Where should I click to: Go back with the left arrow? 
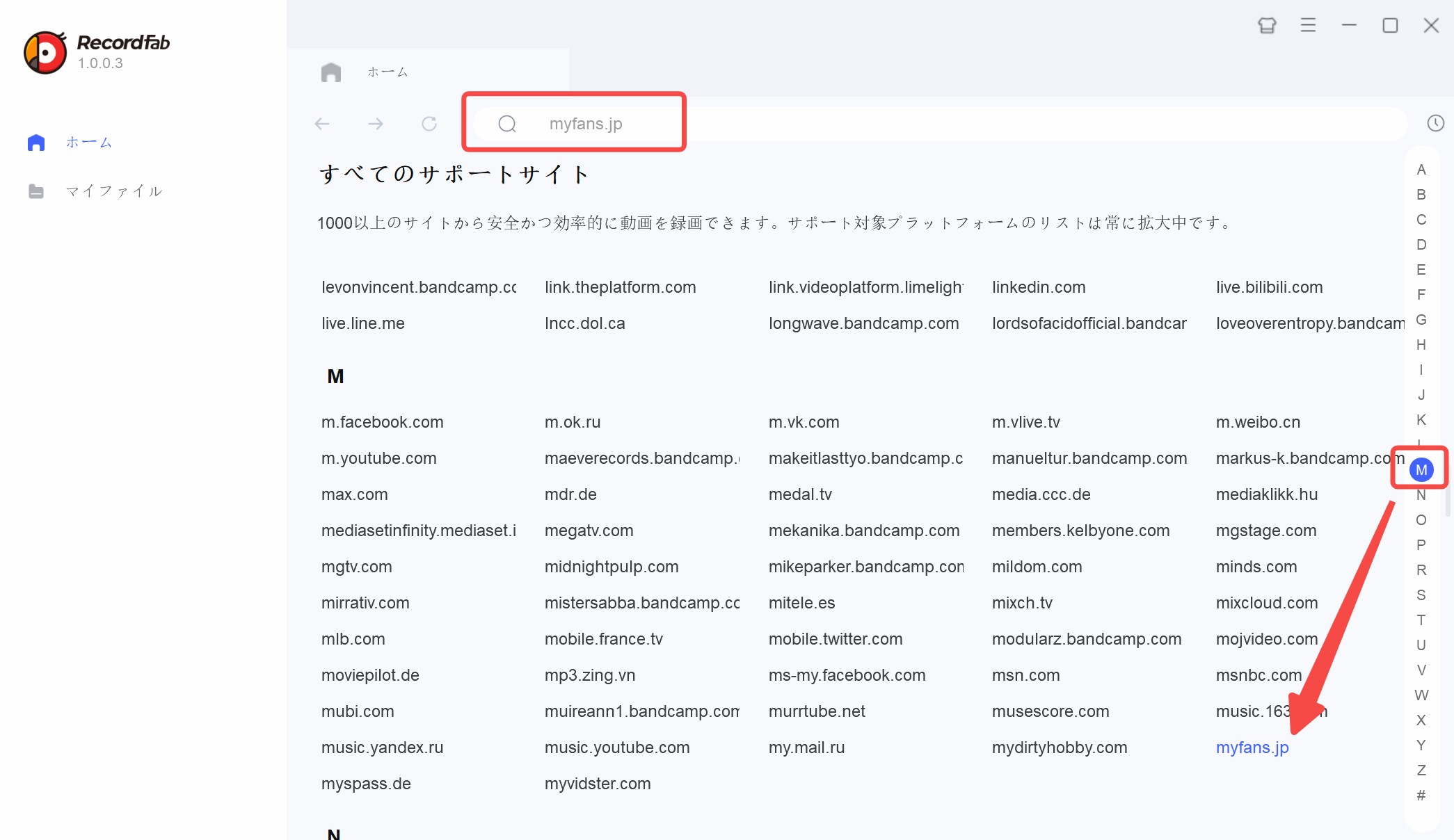pyautogui.click(x=322, y=124)
